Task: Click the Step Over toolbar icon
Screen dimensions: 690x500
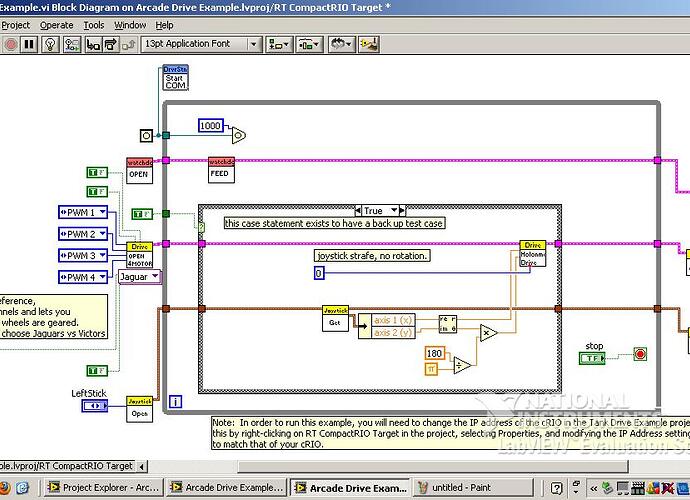Action: [110, 44]
